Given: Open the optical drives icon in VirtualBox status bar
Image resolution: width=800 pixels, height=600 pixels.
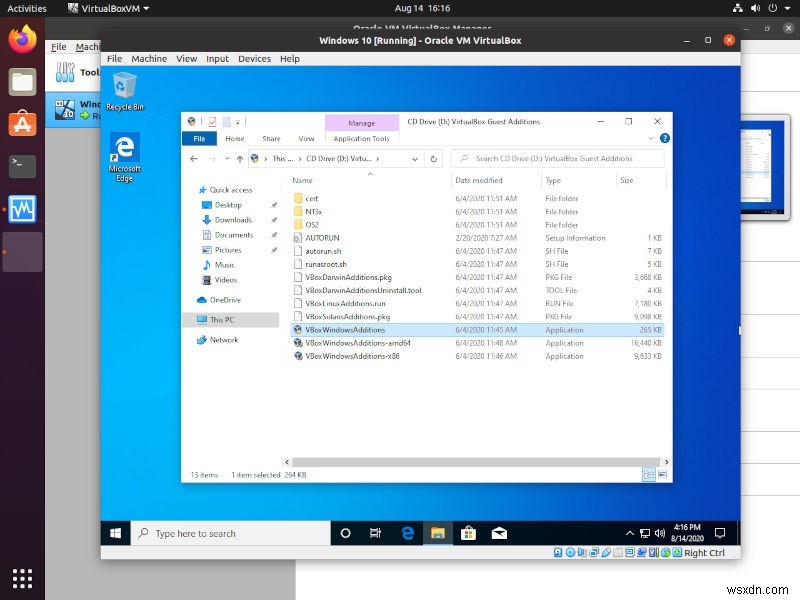Looking at the screenshot, I should tap(570, 551).
